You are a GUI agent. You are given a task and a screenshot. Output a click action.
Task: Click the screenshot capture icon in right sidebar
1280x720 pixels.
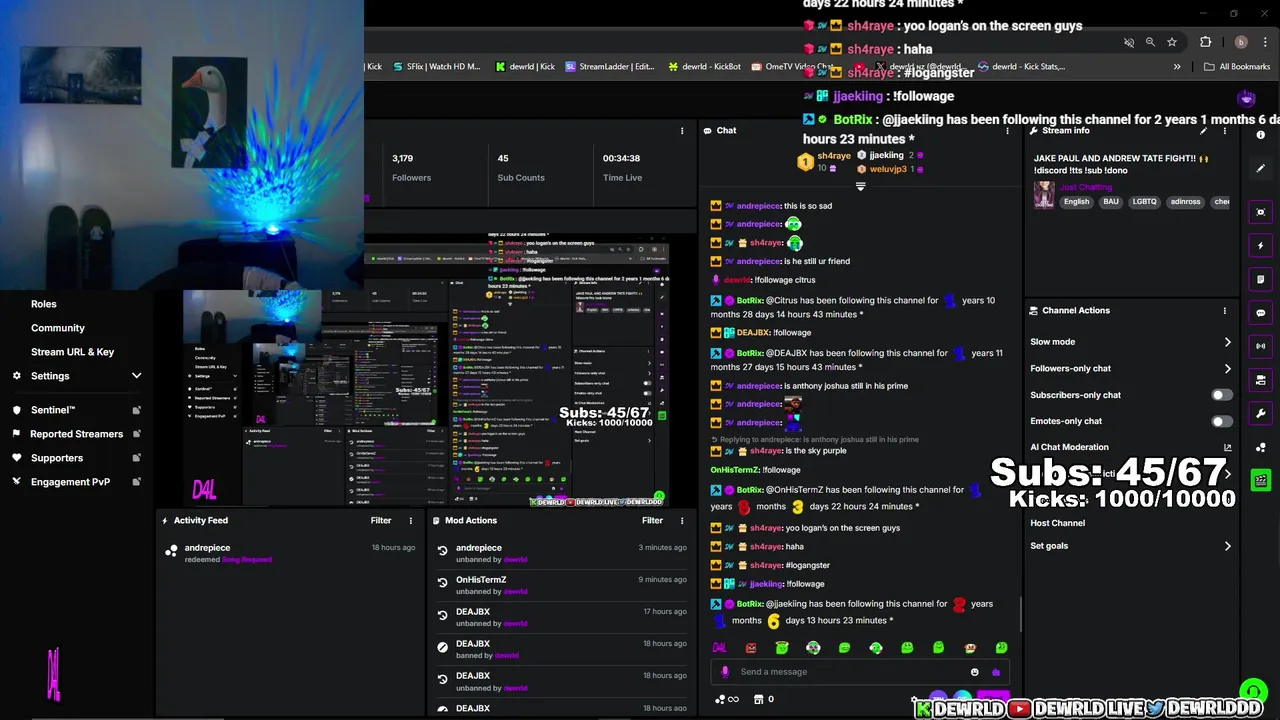[1260, 212]
